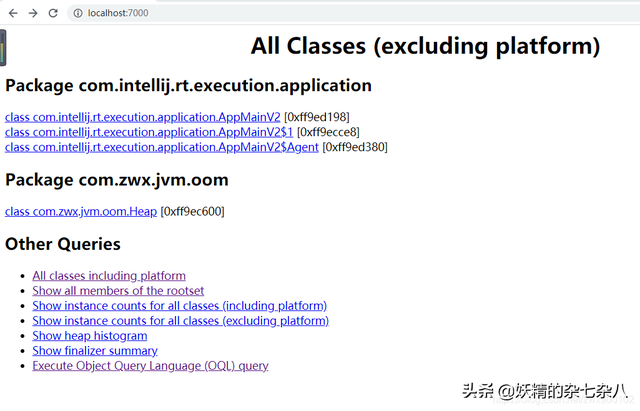Open All classes including platform
The height and width of the screenshot is (411, 640).
click(109, 276)
